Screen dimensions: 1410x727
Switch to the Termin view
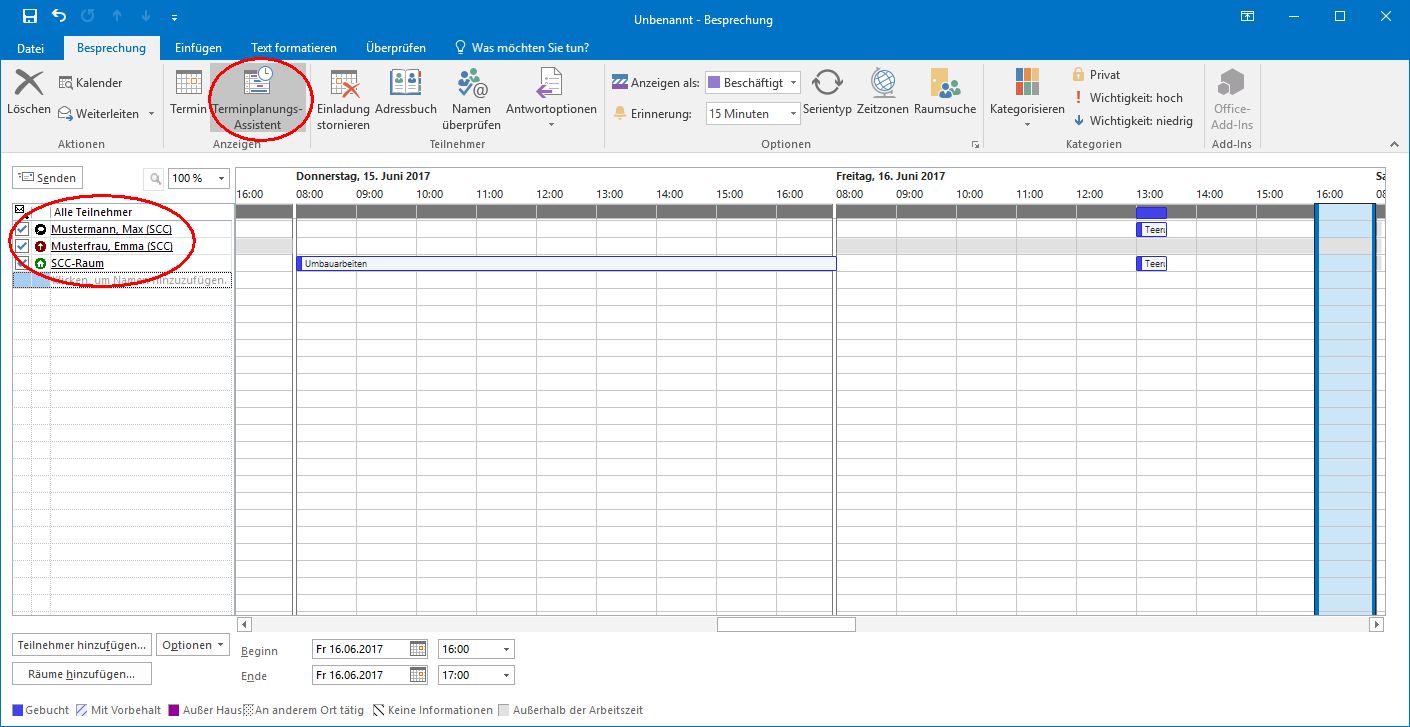(188, 93)
